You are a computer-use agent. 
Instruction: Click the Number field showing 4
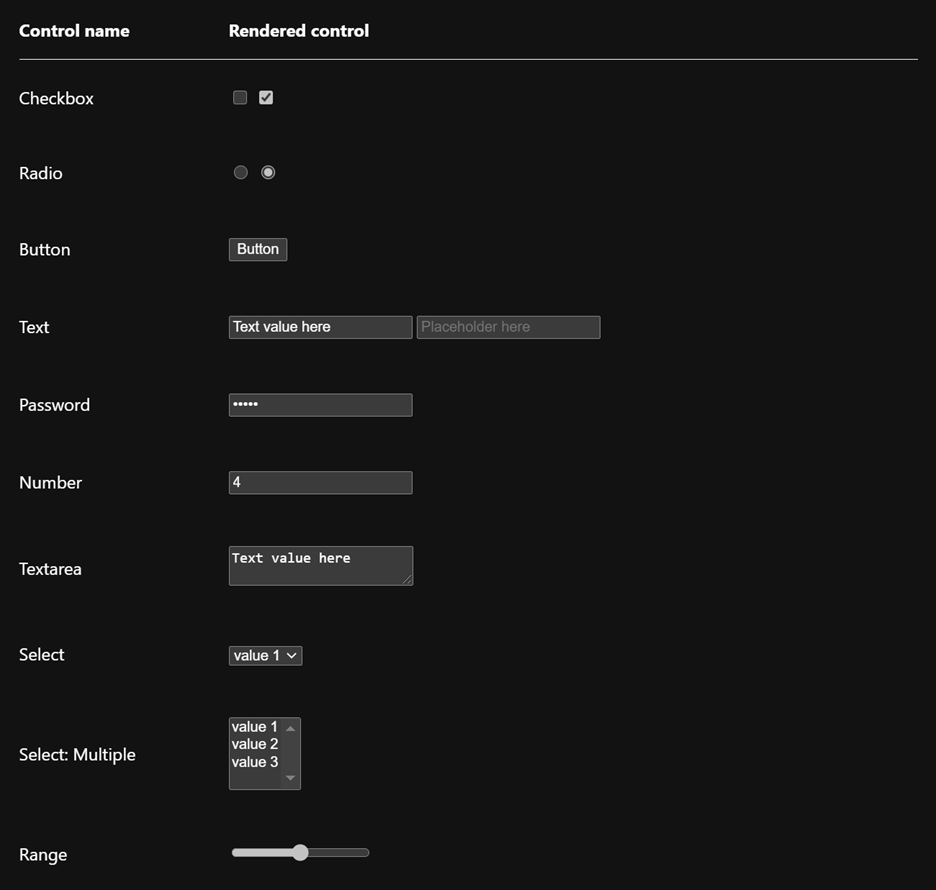point(320,482)
